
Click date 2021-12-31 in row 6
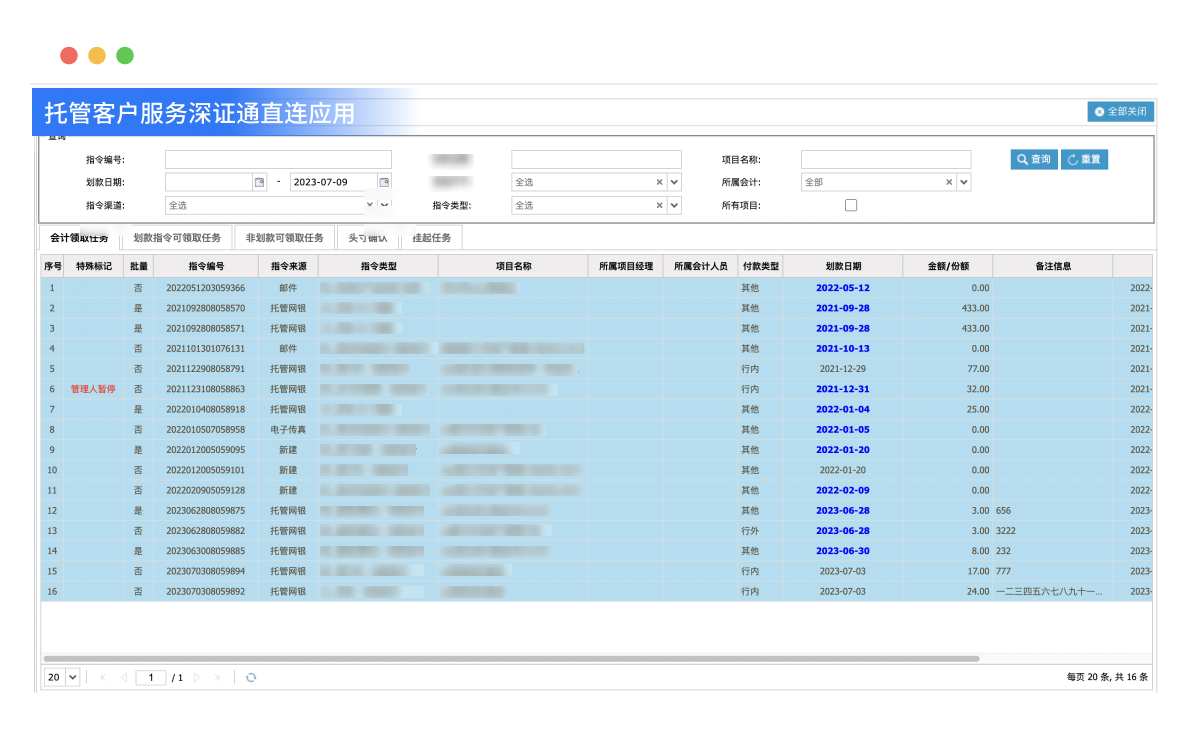click(x=843, y=390)
